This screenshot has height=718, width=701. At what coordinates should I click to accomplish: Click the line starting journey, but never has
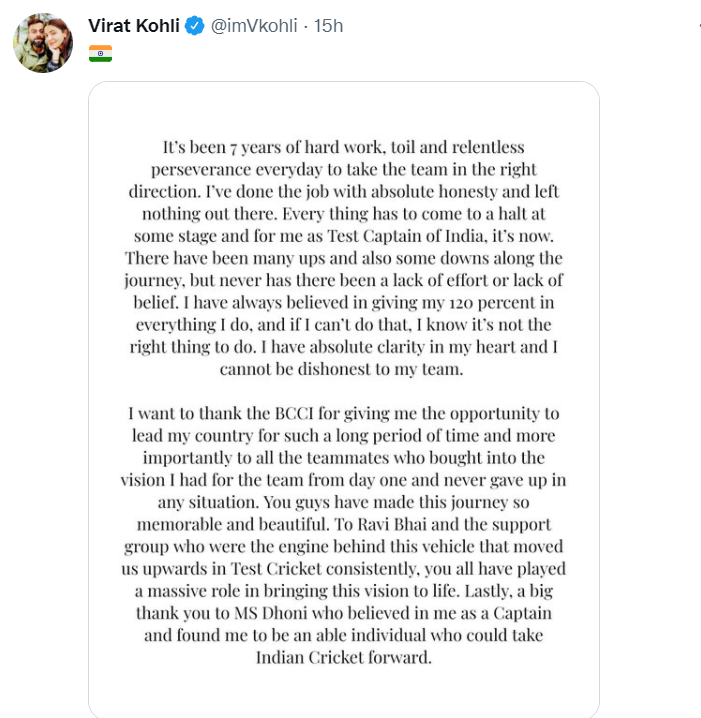[344, 280]
